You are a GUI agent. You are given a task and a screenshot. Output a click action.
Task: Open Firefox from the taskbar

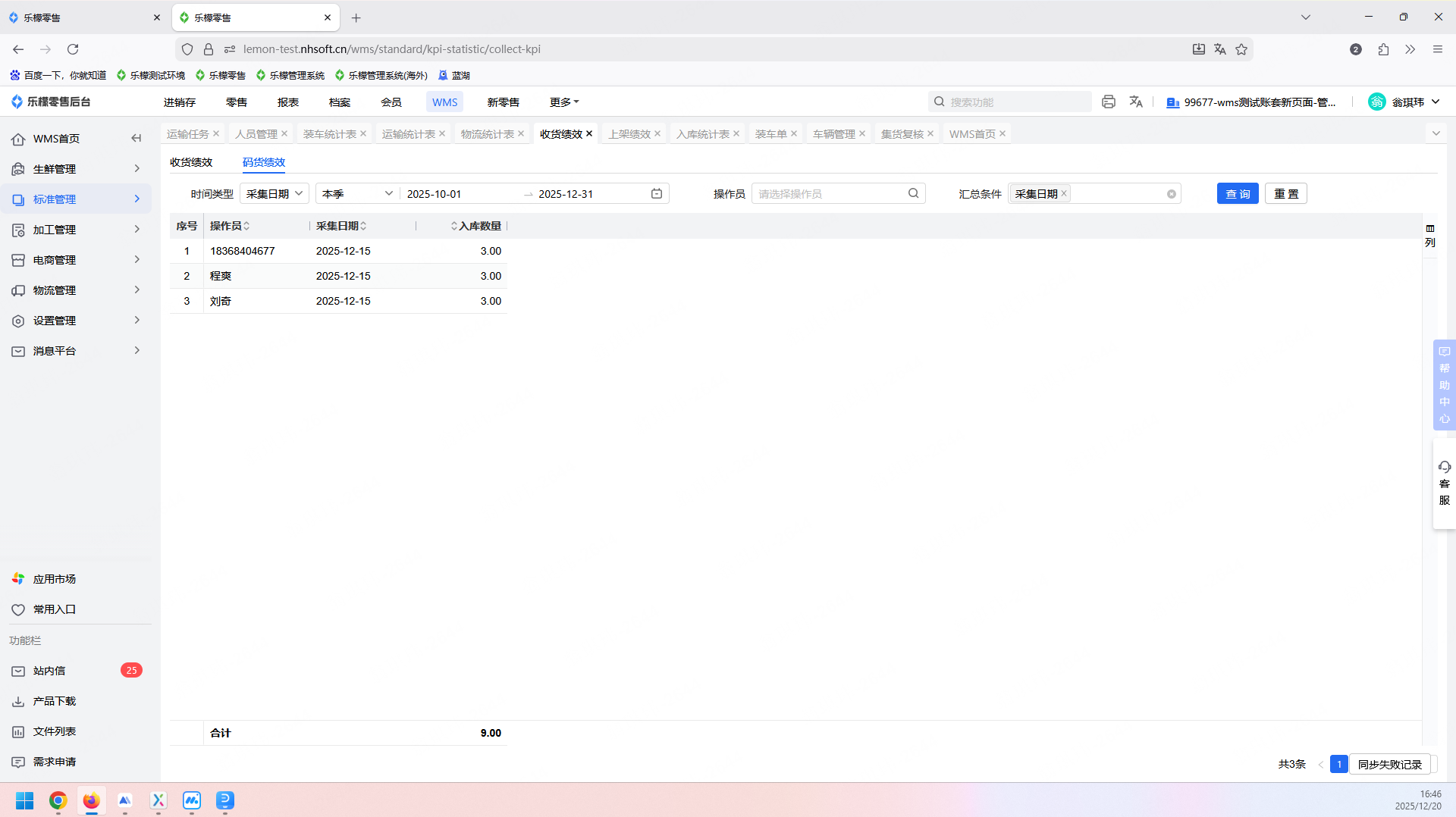coord(92,800)
